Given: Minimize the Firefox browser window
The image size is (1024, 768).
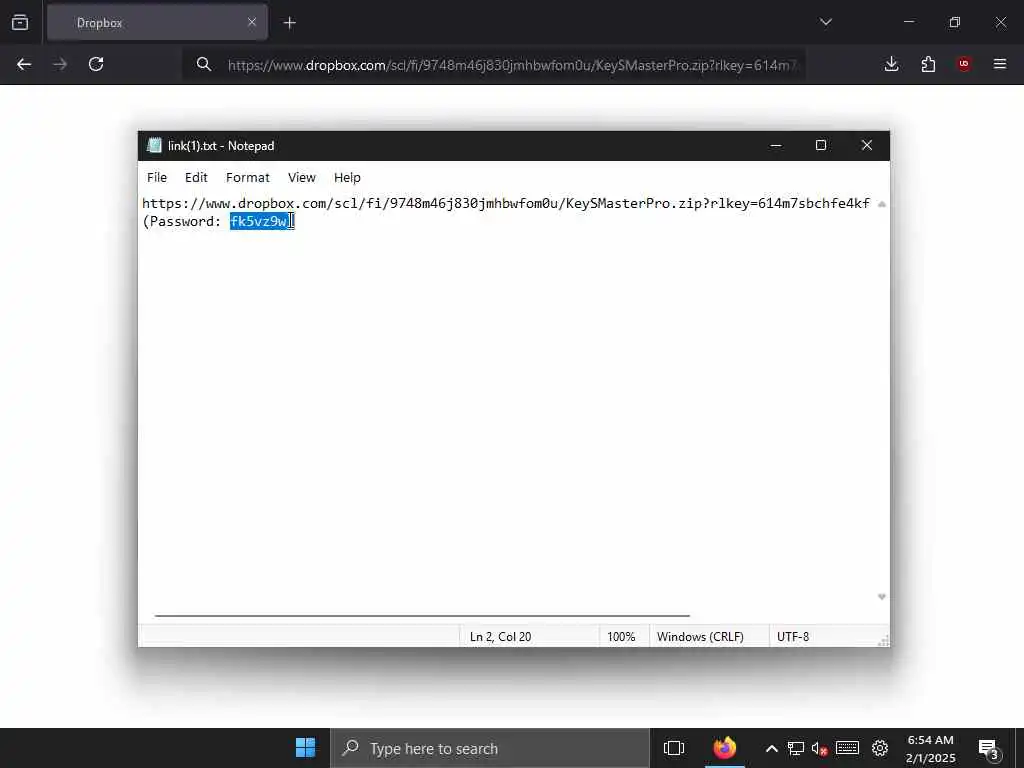Looking at the screenshot, I should pos(908,22).
